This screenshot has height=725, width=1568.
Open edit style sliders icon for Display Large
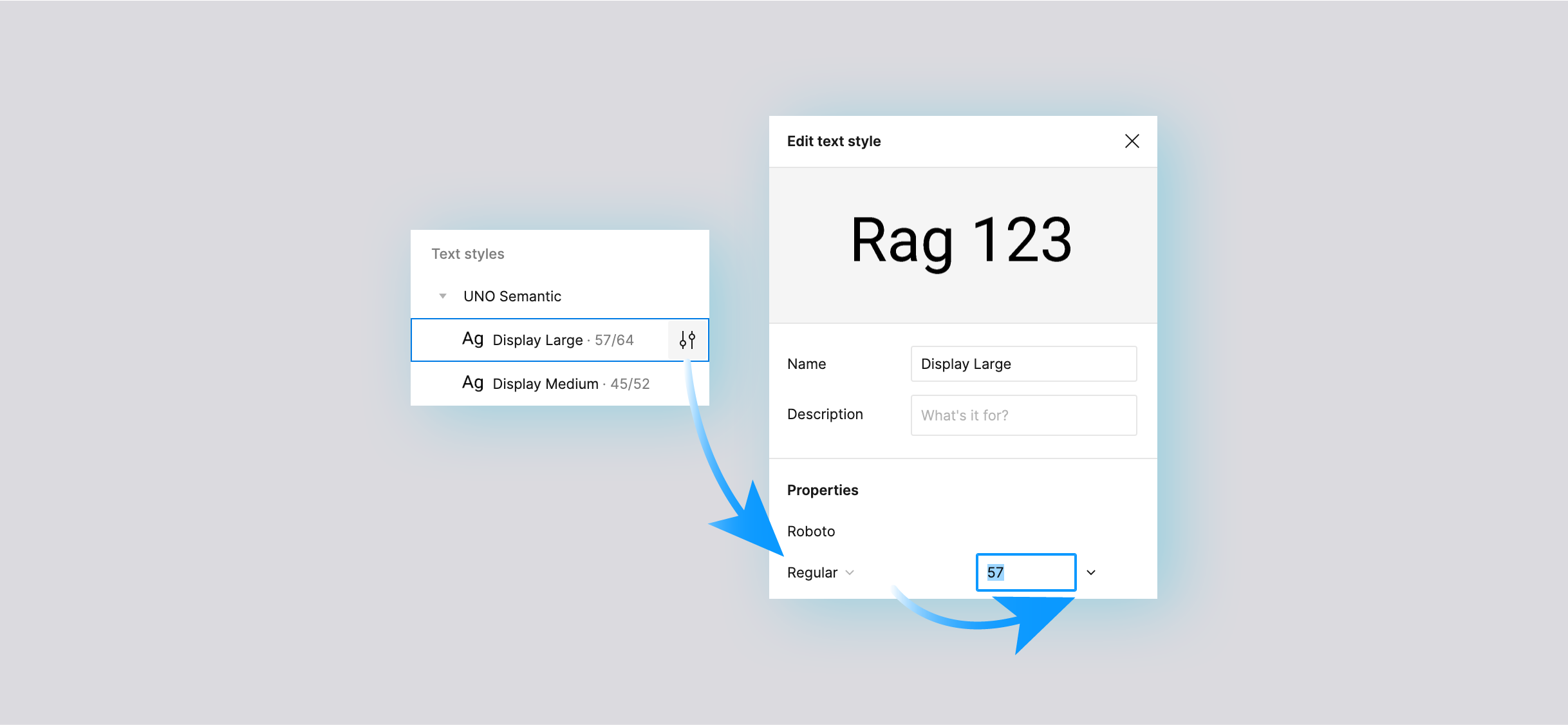click(687, 340)
